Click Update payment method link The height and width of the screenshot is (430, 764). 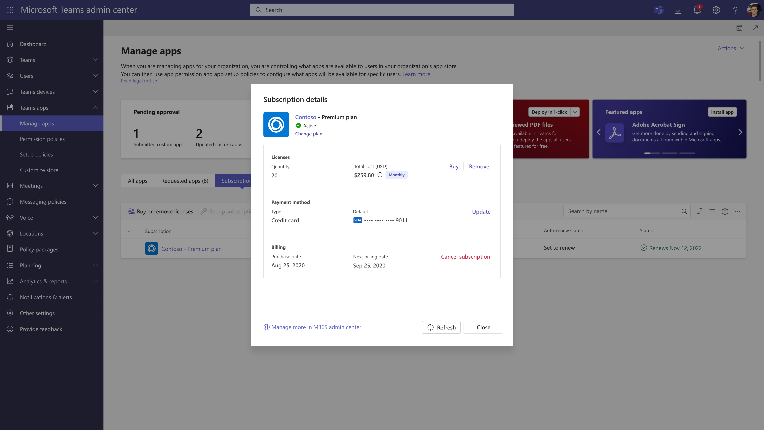pyautogui.click(x=481, y=212)
